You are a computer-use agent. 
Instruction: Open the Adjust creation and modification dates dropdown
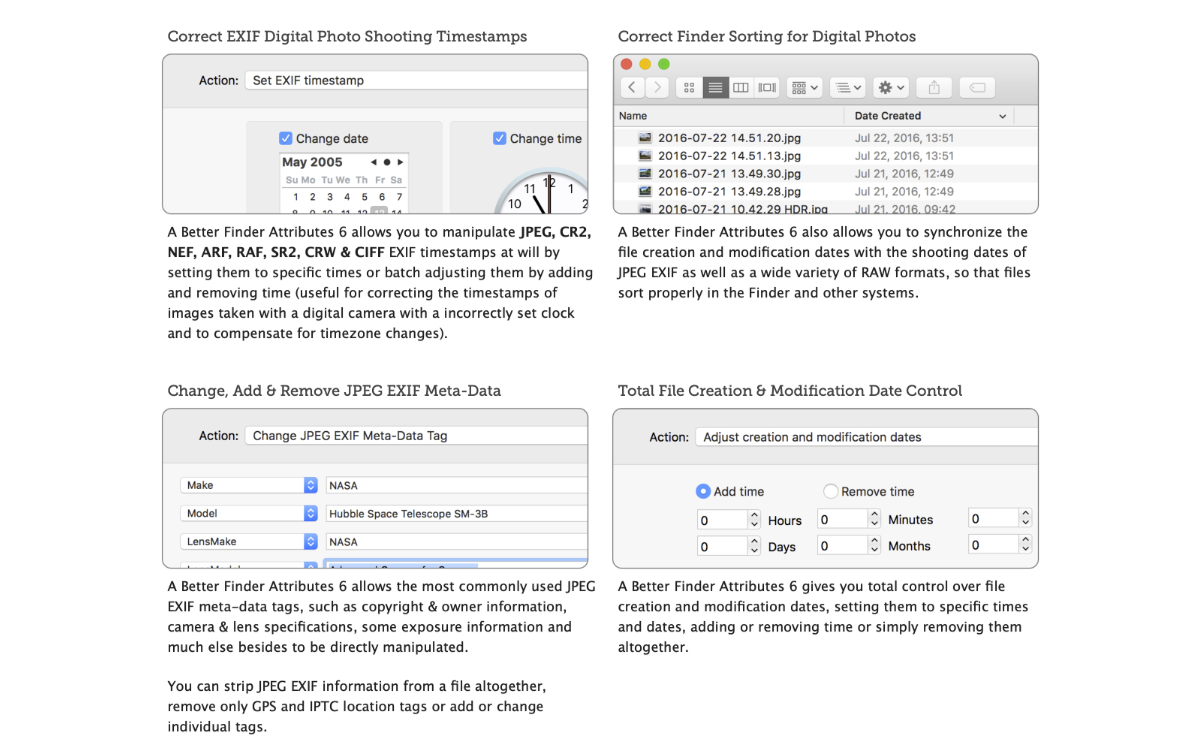866,437
